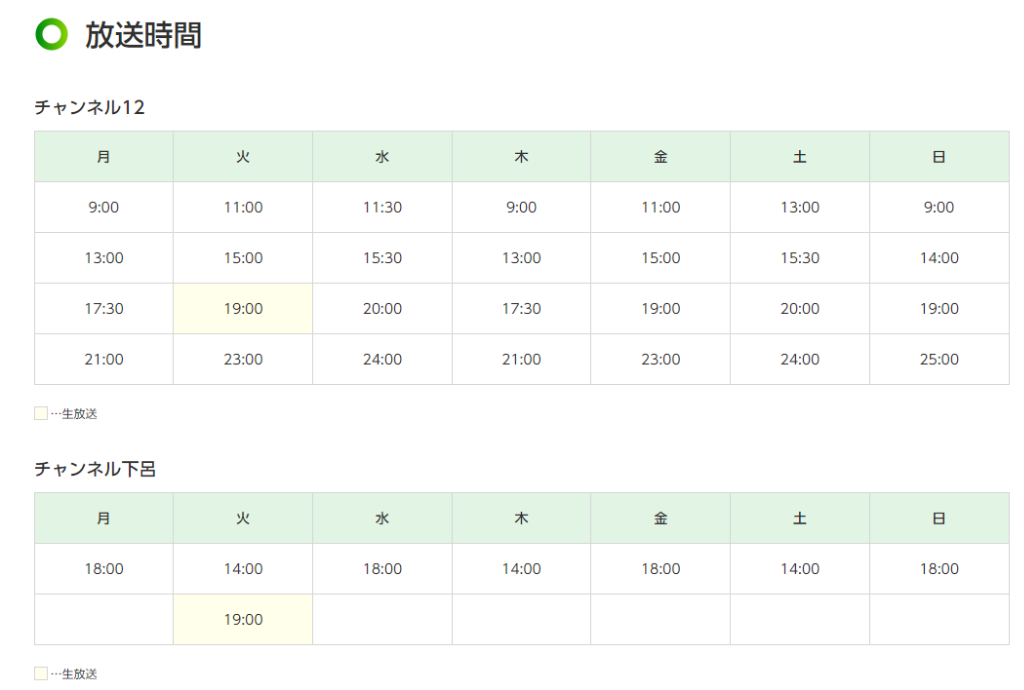This screenshot has height=690, width=1024.
Task: Select 23:00 under 金 in チャンネル12 table
Action: tap(660, 360)
